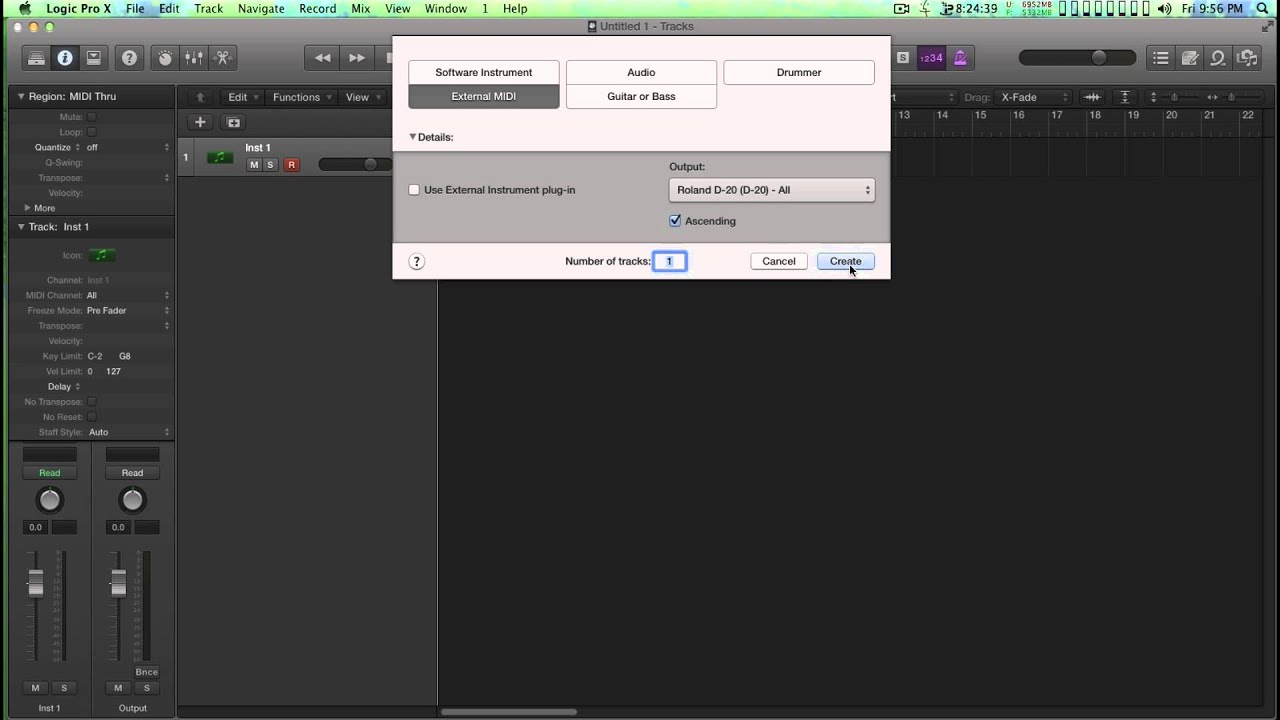Open the View dropdown in tracks area
Image resolution: width=1280 pixels, height=720 pixels.
362,97
